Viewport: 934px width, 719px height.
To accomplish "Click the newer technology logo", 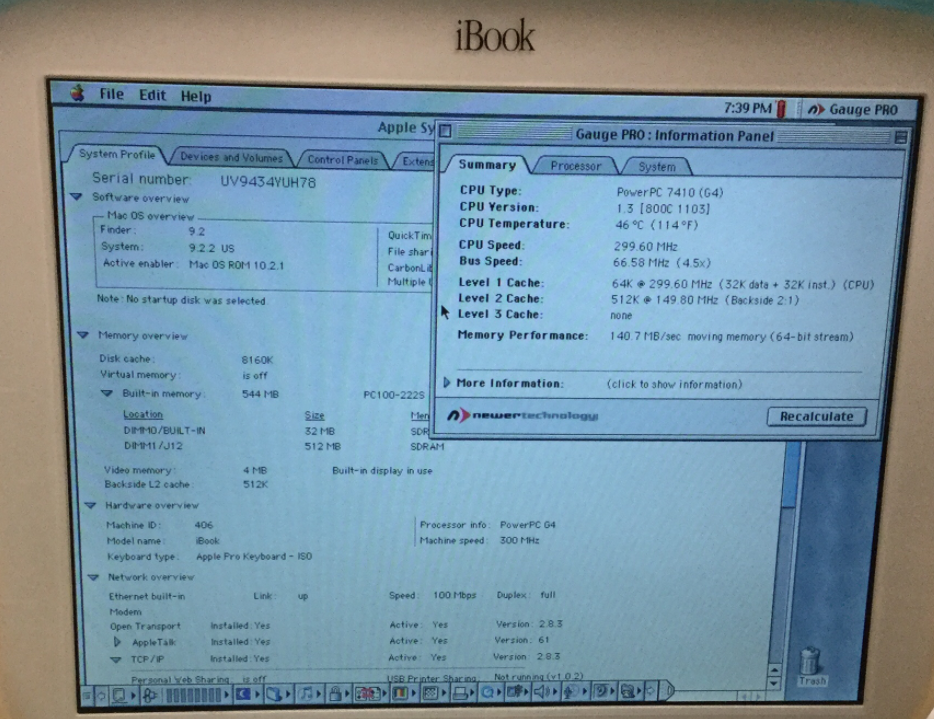I will click(523, 415).
